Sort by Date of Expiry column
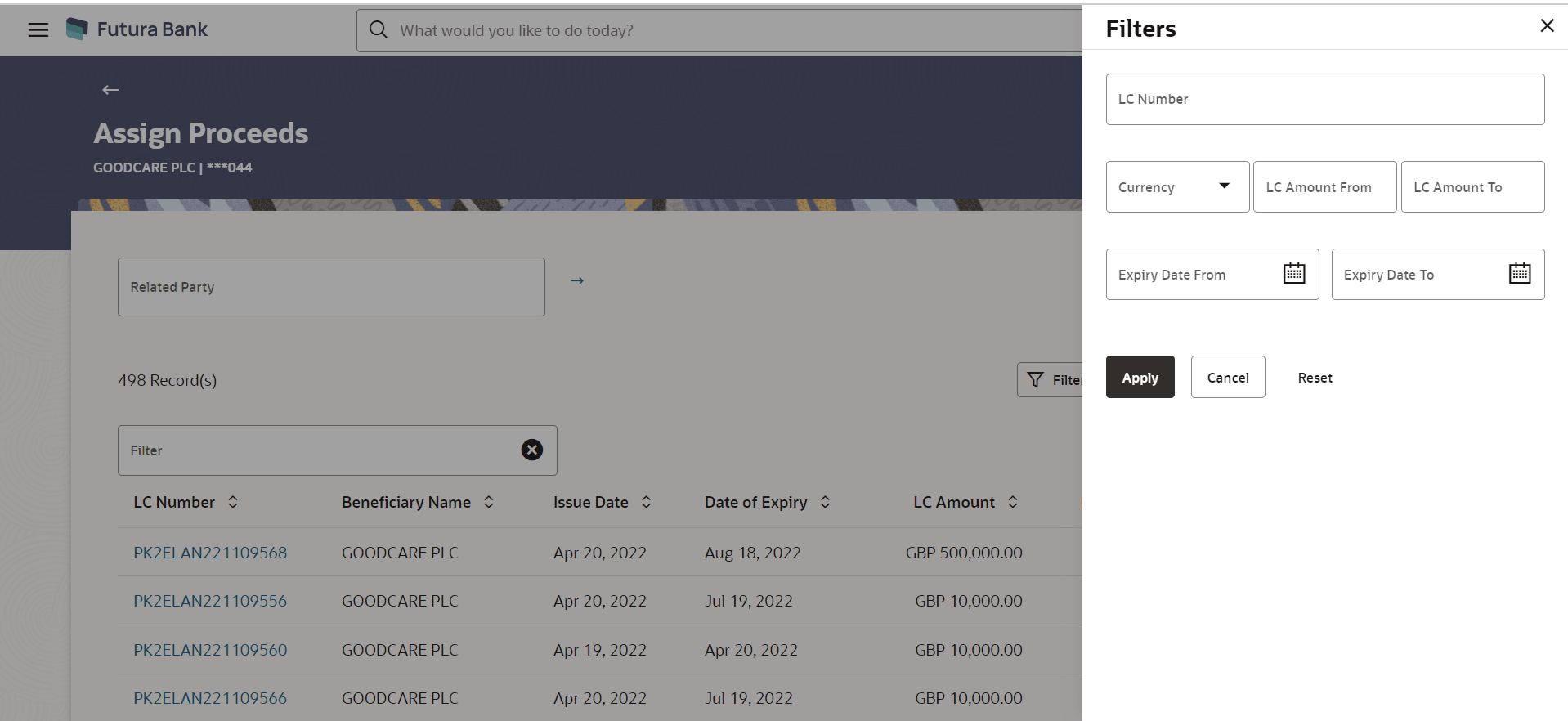 click(x=825, y=502)
